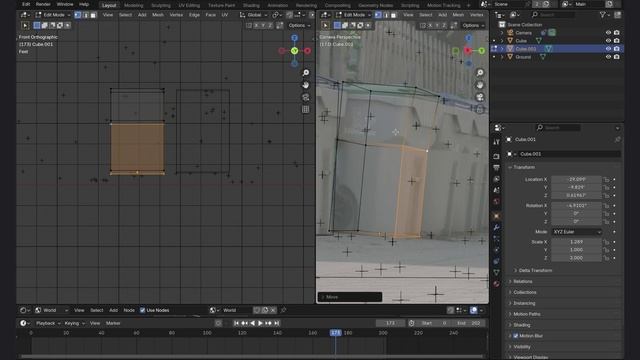Toggle visibility eye for Cube.001
Image resolution: width=640 pixels, height=360 pixels.
[x=608, y=49]
